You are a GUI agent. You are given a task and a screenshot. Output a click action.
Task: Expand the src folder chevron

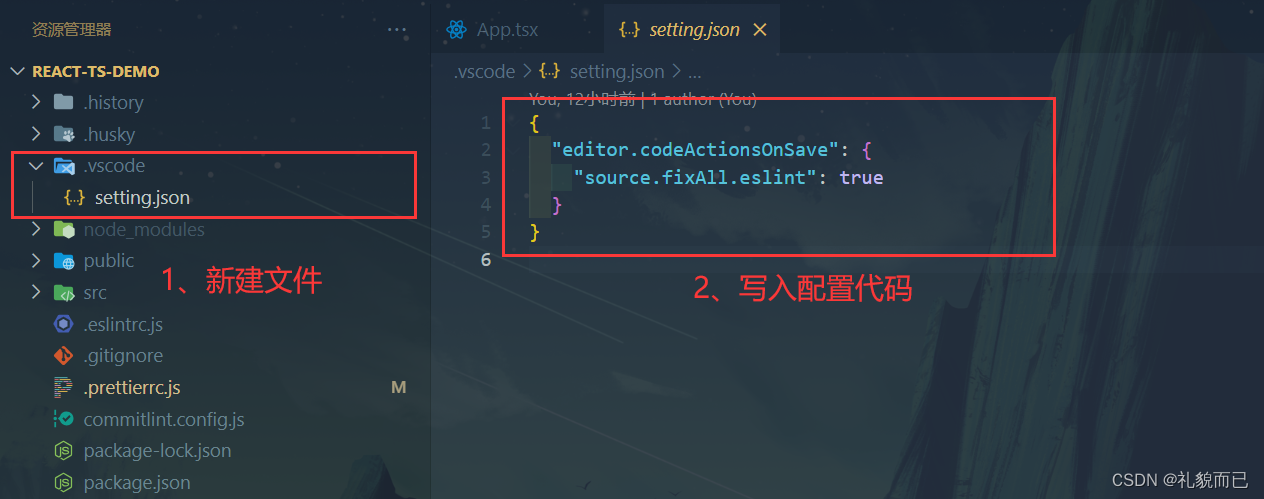36,292
